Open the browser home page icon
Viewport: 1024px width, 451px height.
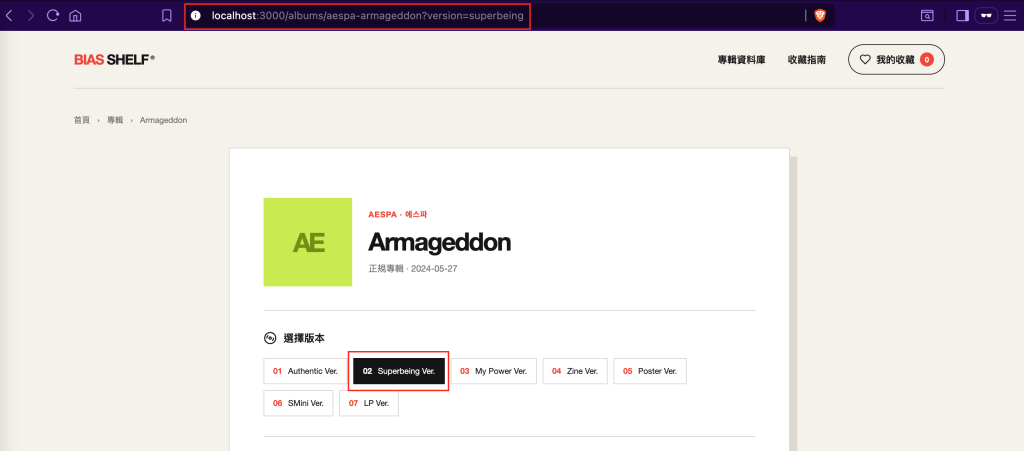click(75, 16)
